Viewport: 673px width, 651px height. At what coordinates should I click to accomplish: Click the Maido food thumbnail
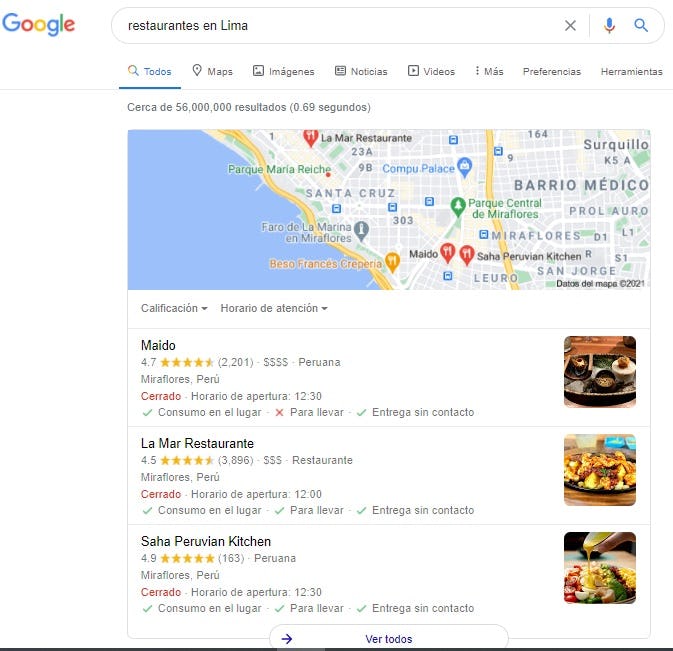600,372
